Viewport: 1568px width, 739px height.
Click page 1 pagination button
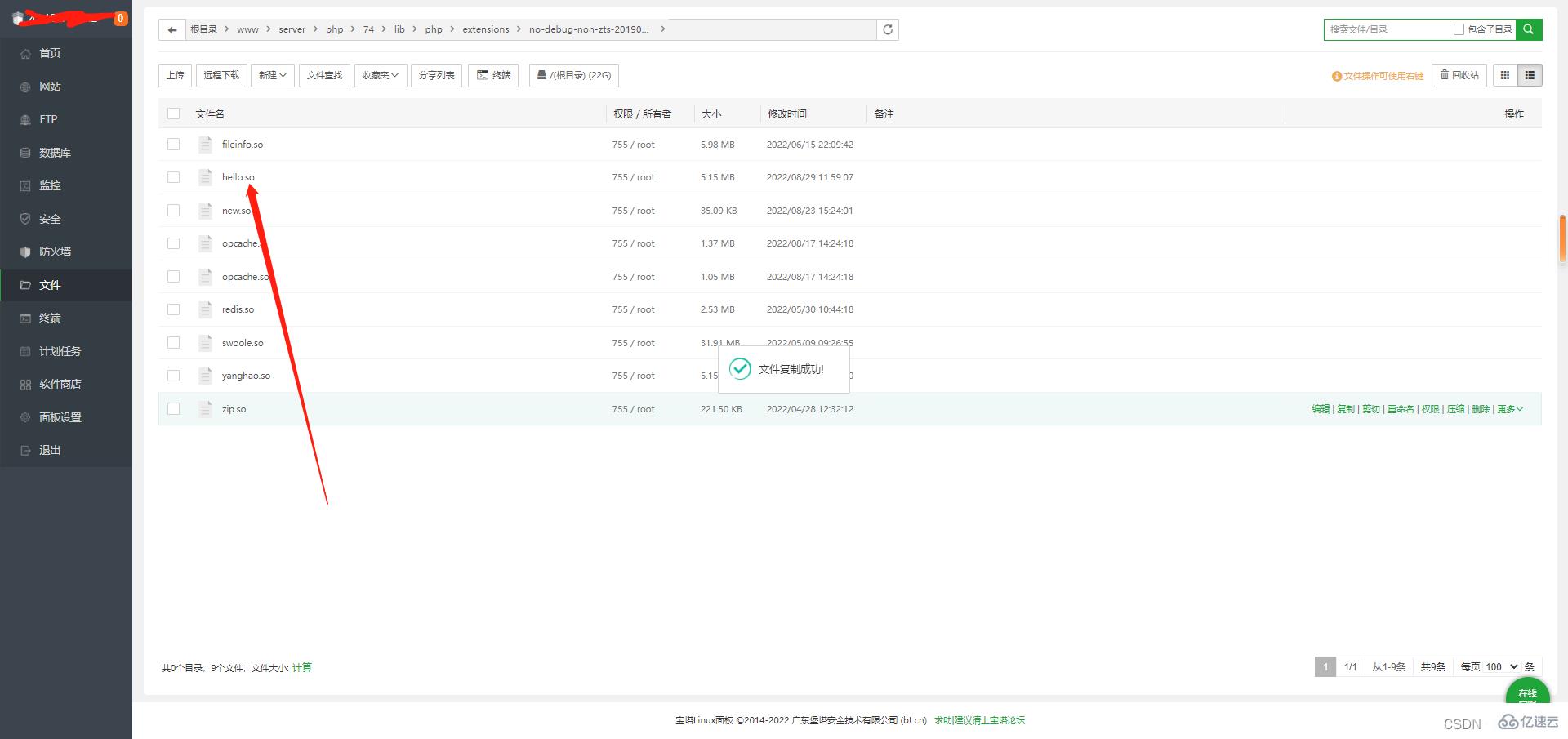point(1325,667)
